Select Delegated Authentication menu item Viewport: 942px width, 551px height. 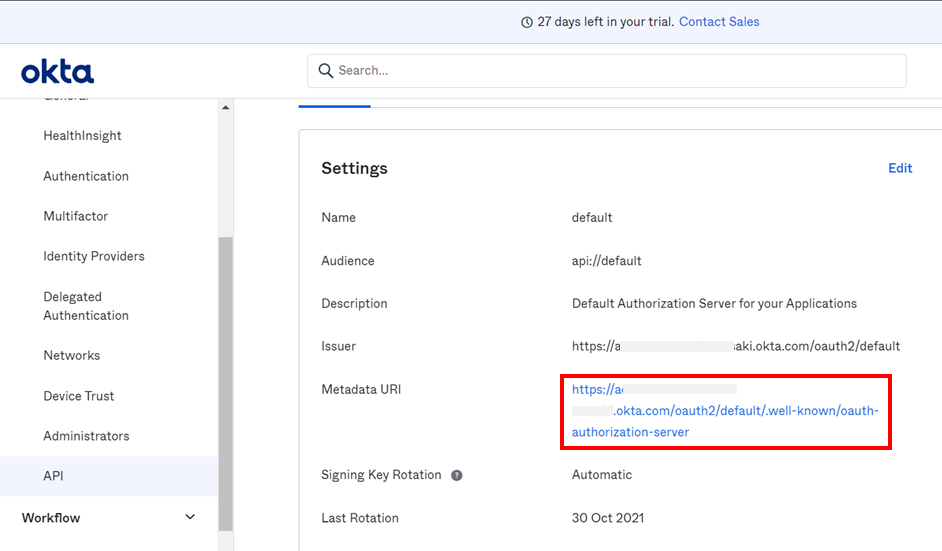pos(86,306)
